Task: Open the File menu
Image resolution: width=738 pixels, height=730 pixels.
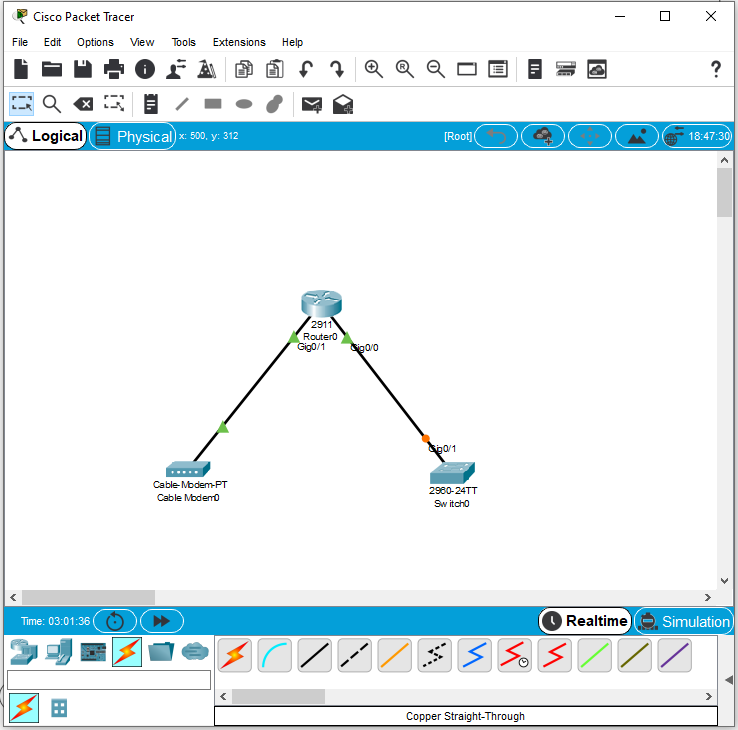Action: pyautogui.click(x=20, y=42)
